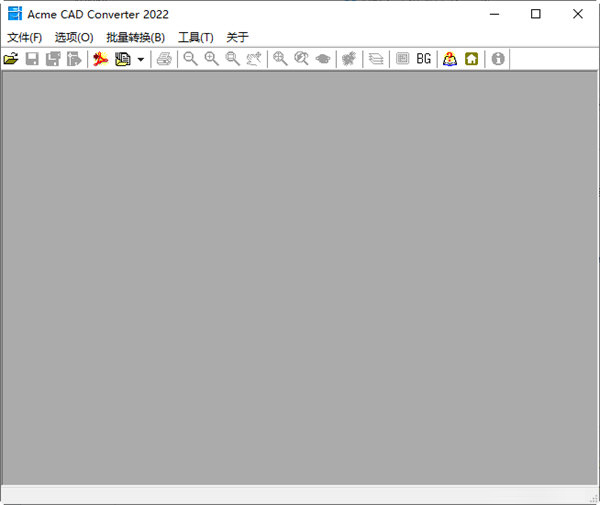
Task: Click the pan hand tool icon
Action: (255, 59)
